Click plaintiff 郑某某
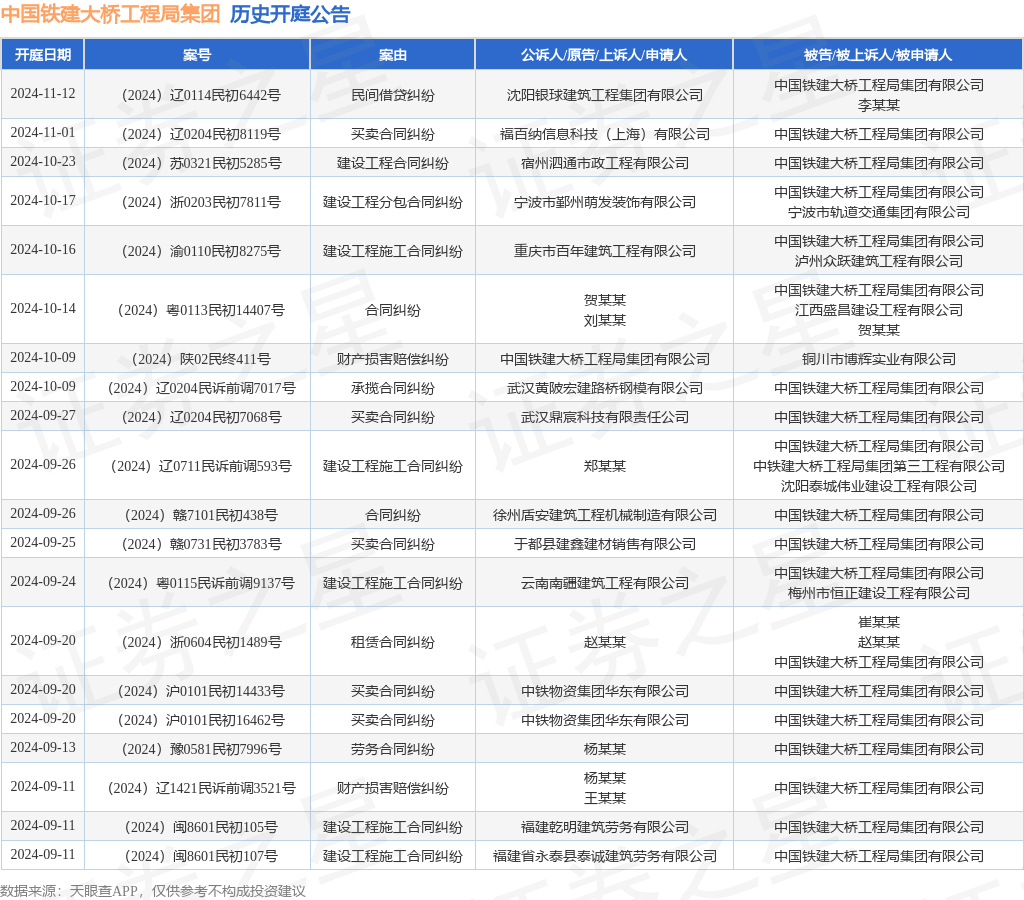Image resolution: width=1024 pixels, height=900 pixels. click(605, 466)
